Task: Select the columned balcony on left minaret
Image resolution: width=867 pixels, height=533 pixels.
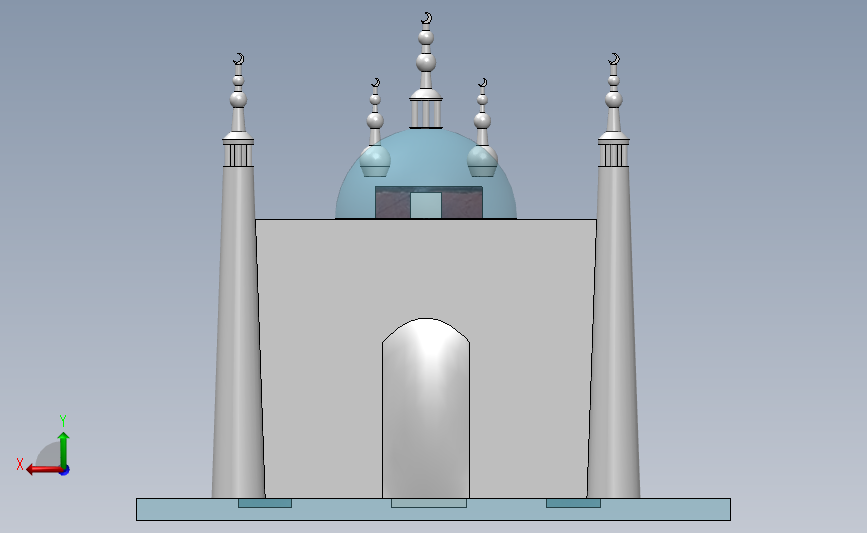Action: click(238, 153)
